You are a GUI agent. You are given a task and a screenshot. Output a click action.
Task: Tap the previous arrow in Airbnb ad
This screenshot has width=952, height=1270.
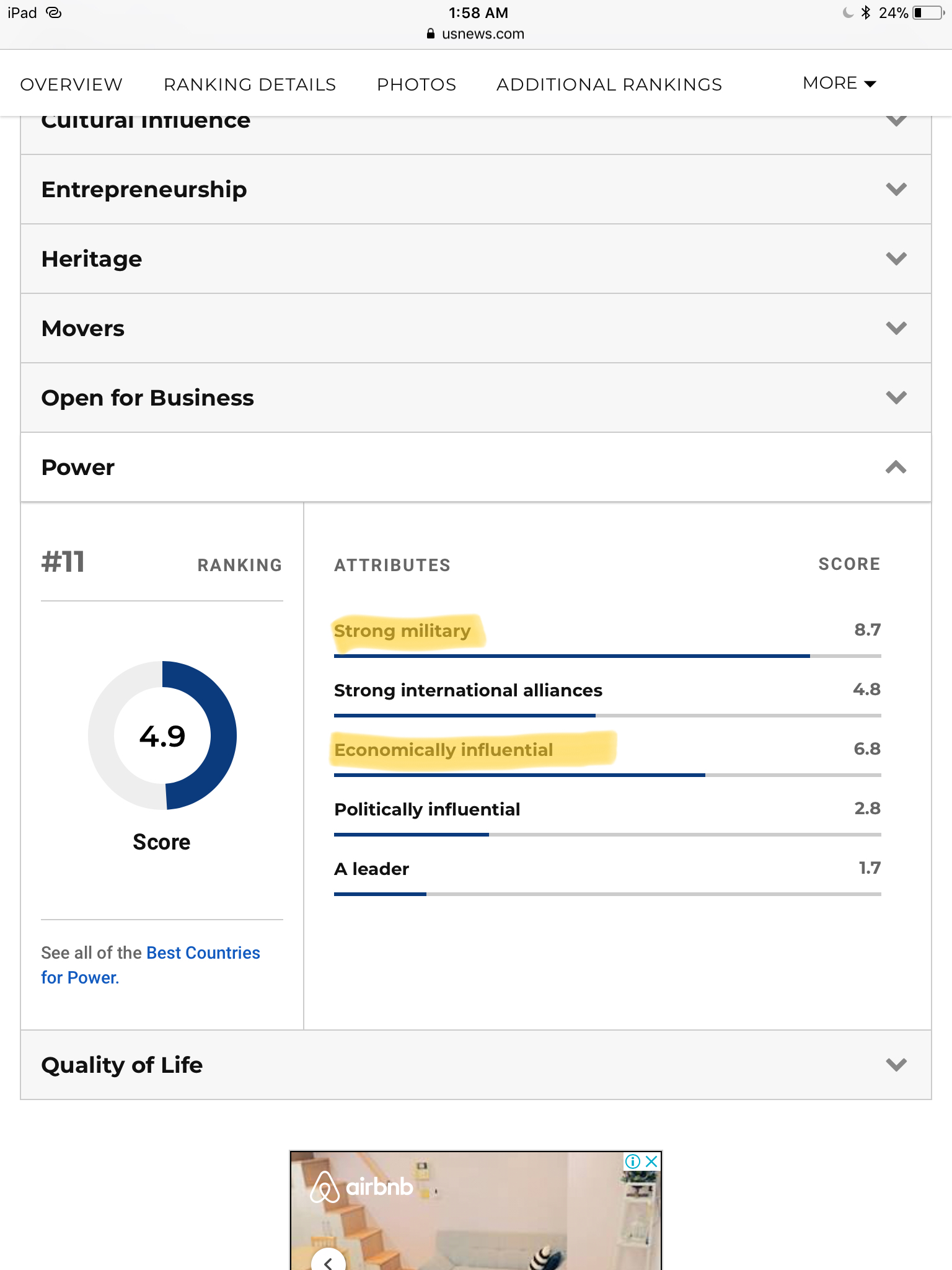328,1261
